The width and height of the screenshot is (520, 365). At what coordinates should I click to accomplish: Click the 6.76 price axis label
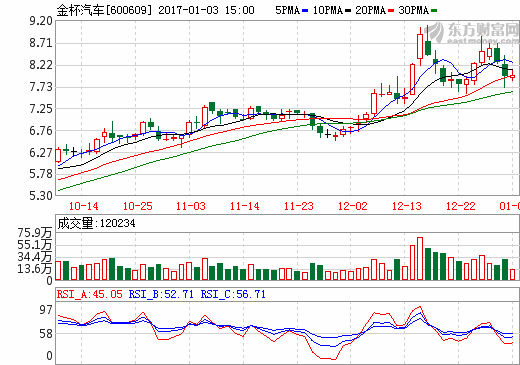[x=41, y=131]
